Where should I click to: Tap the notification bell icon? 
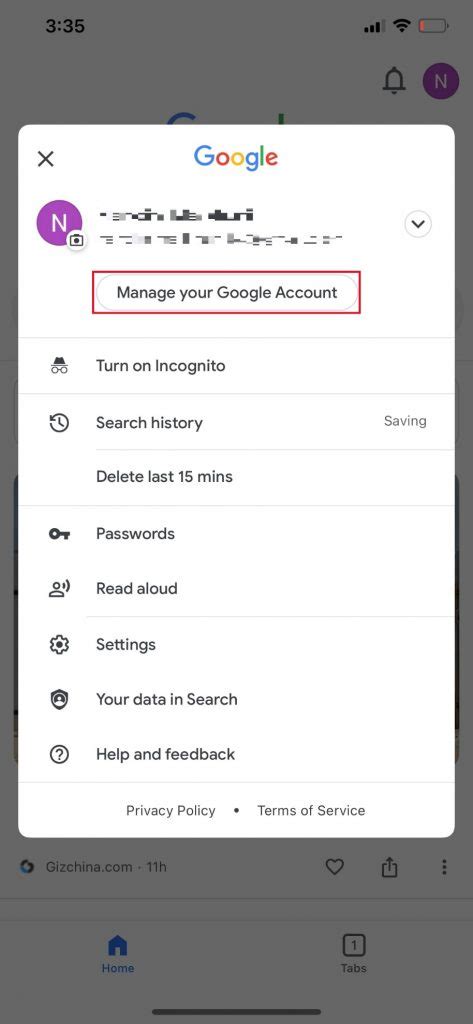click(394, 81)
